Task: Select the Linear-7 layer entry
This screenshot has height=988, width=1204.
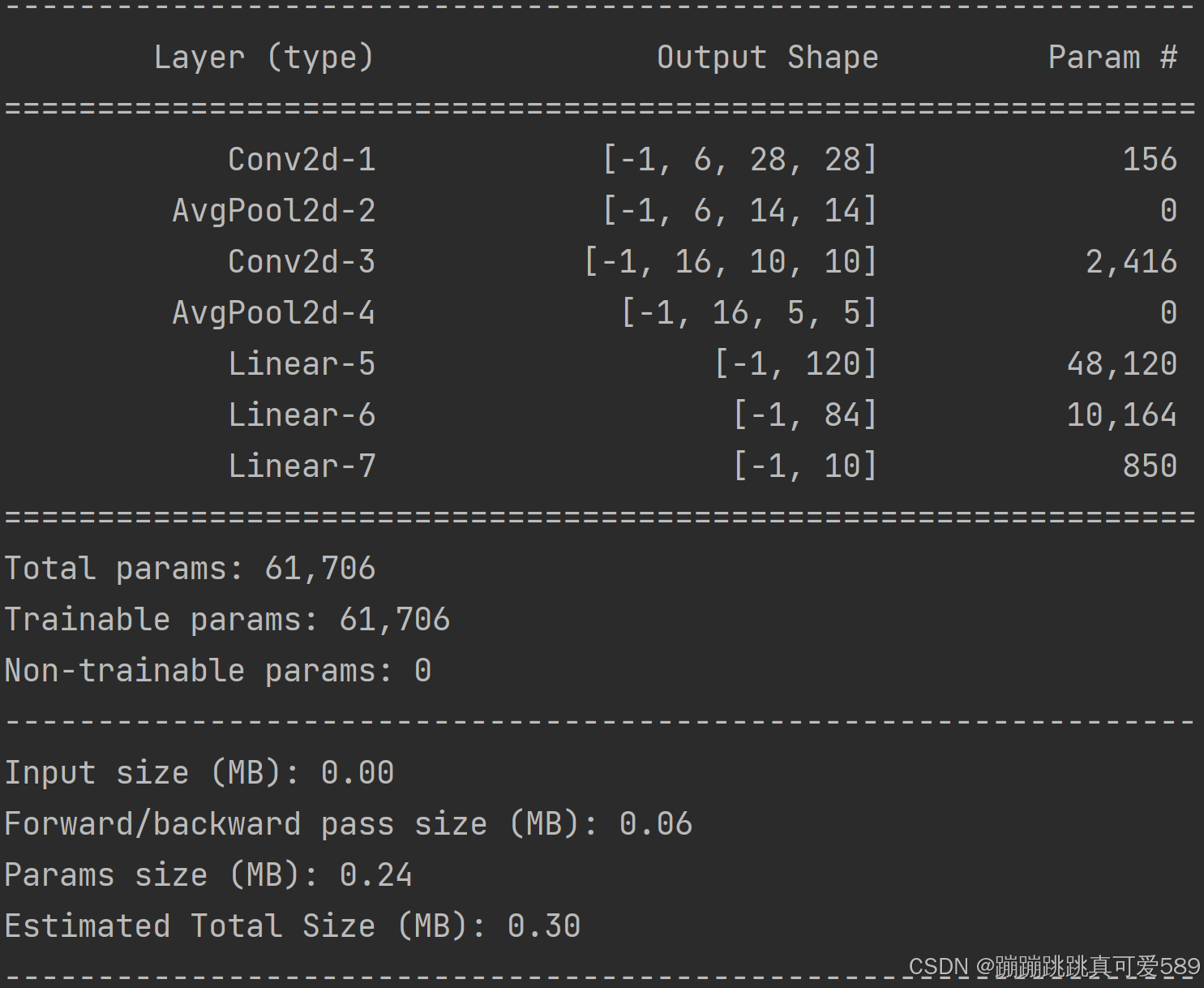Action: tap(301, 466)
